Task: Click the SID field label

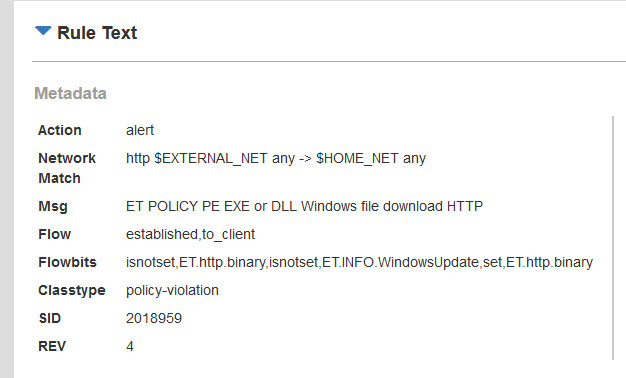Action: pyautogui.click(x=50, y=318)
